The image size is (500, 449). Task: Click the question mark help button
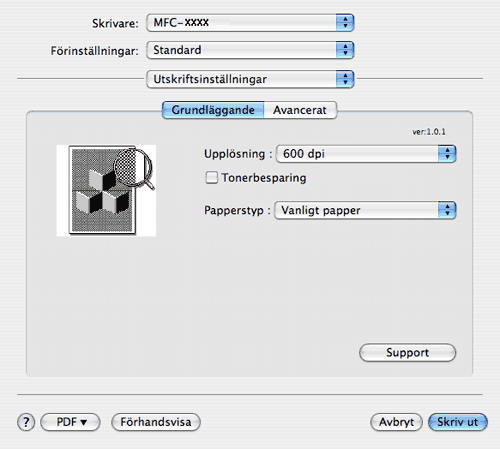(26, 422)
